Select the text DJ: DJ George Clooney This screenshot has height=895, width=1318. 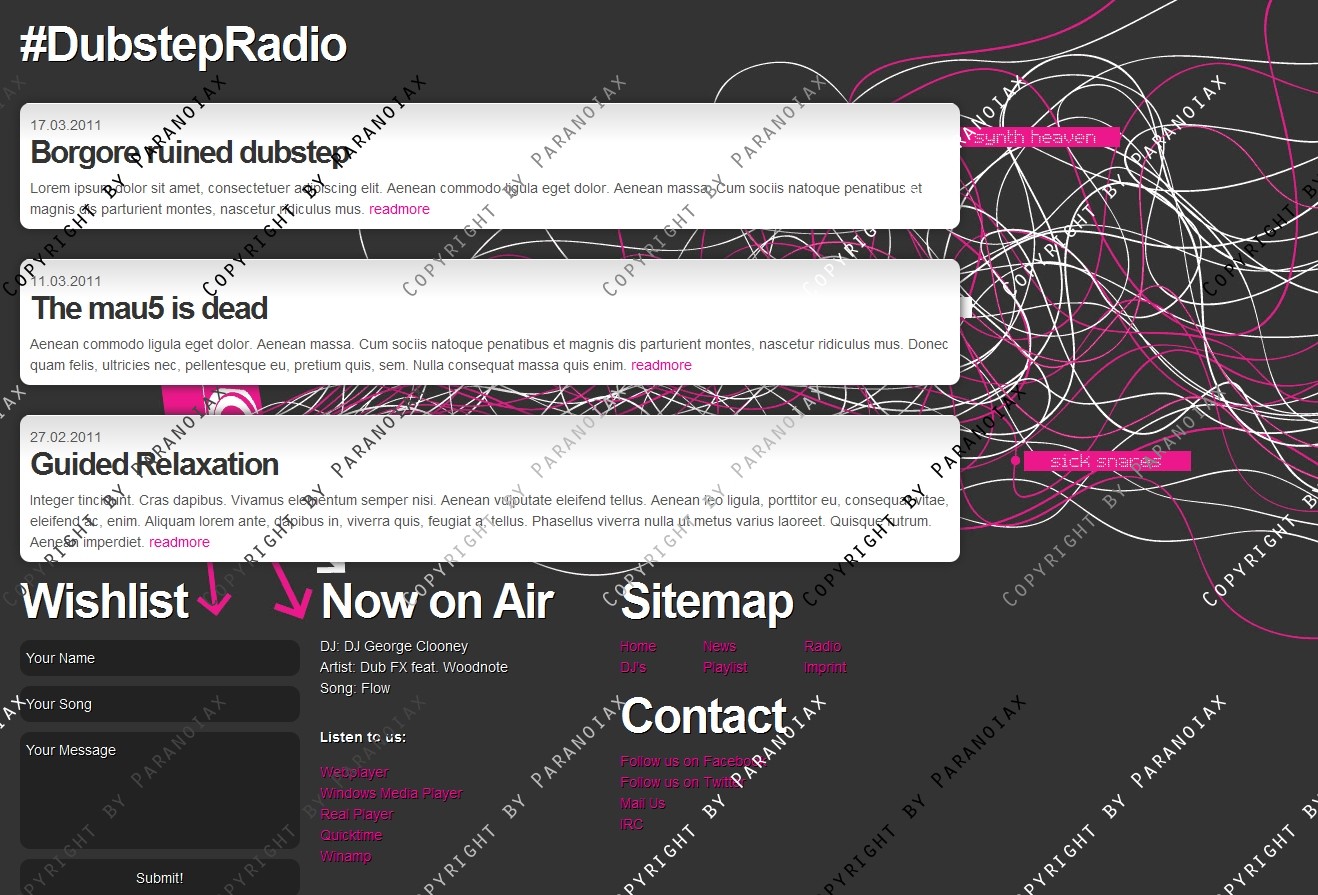pos(394,646)
